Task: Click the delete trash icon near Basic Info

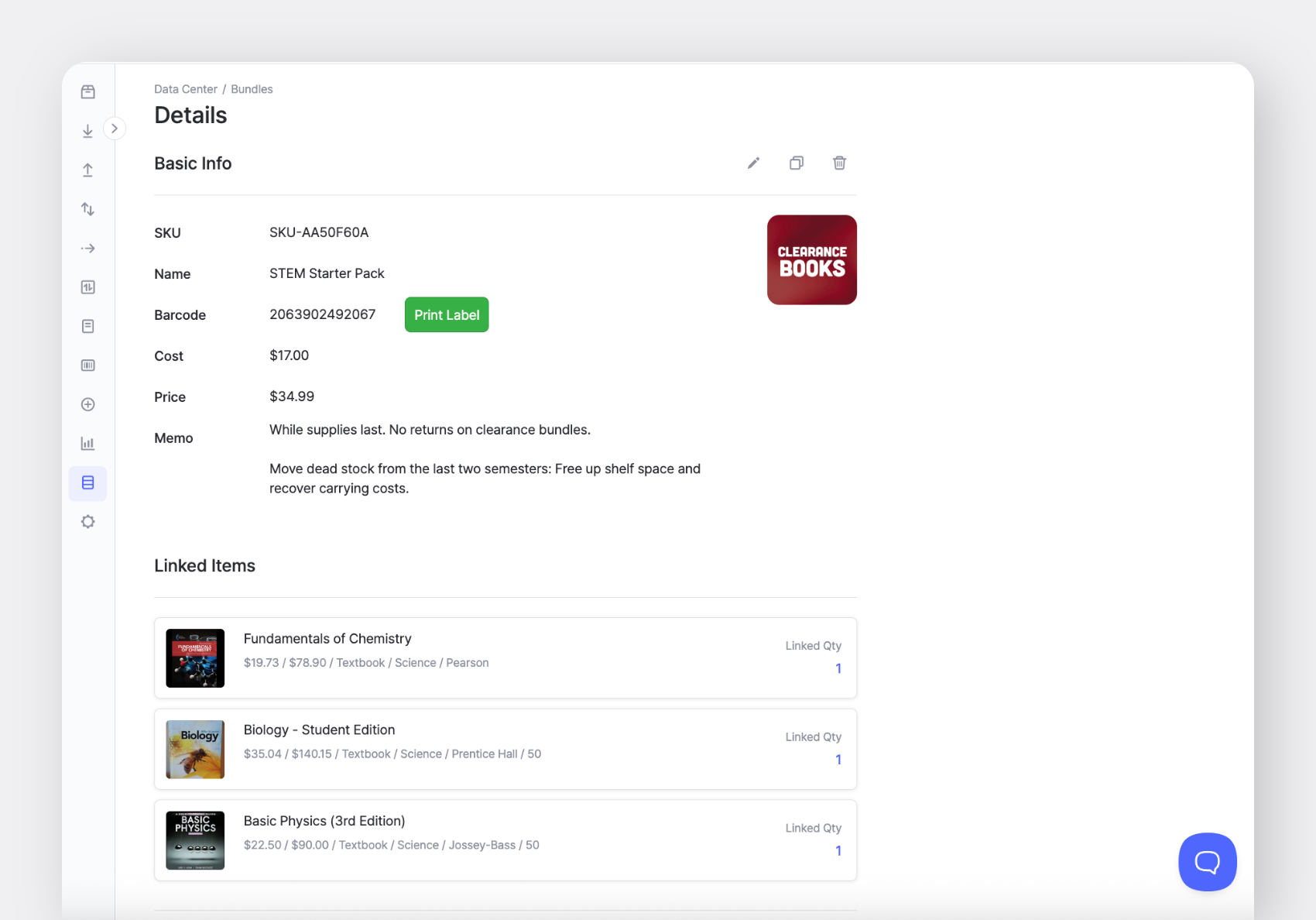Action: coord(839,163)
